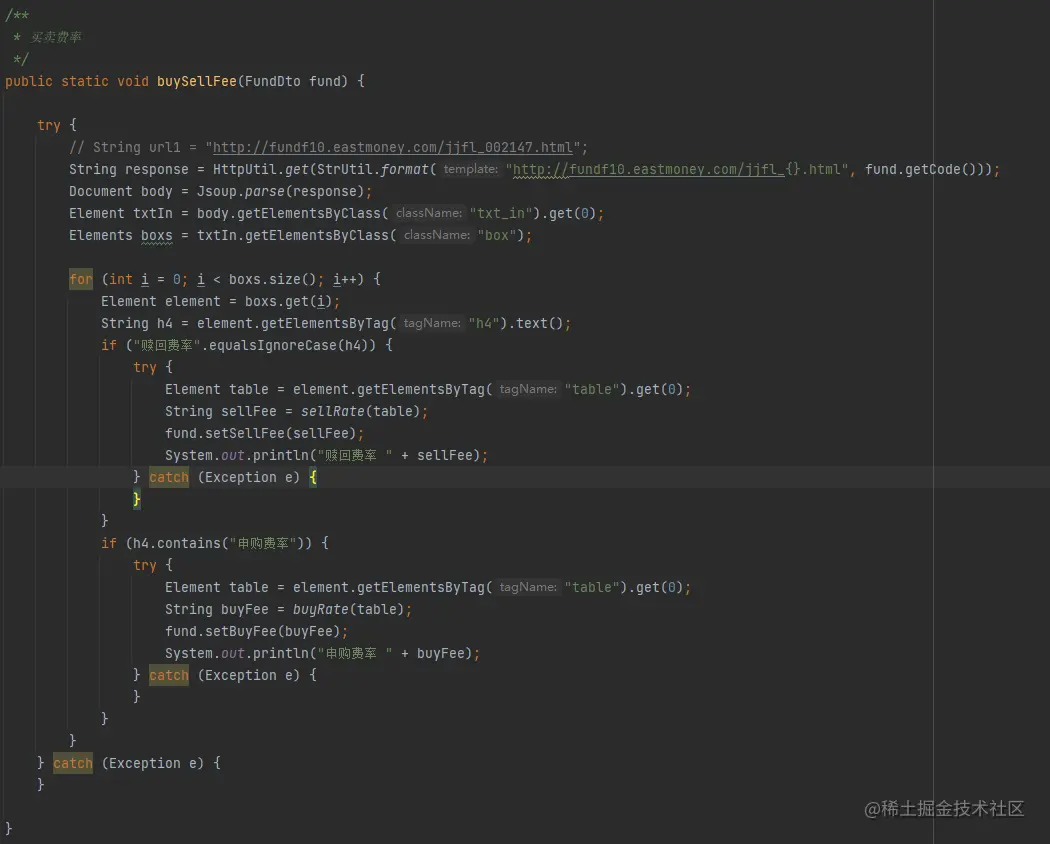Click fund.setSellFee(sellFee) statement
Image resolution: width=1050 pixels, height=844 pixels.
click(265, 433)
